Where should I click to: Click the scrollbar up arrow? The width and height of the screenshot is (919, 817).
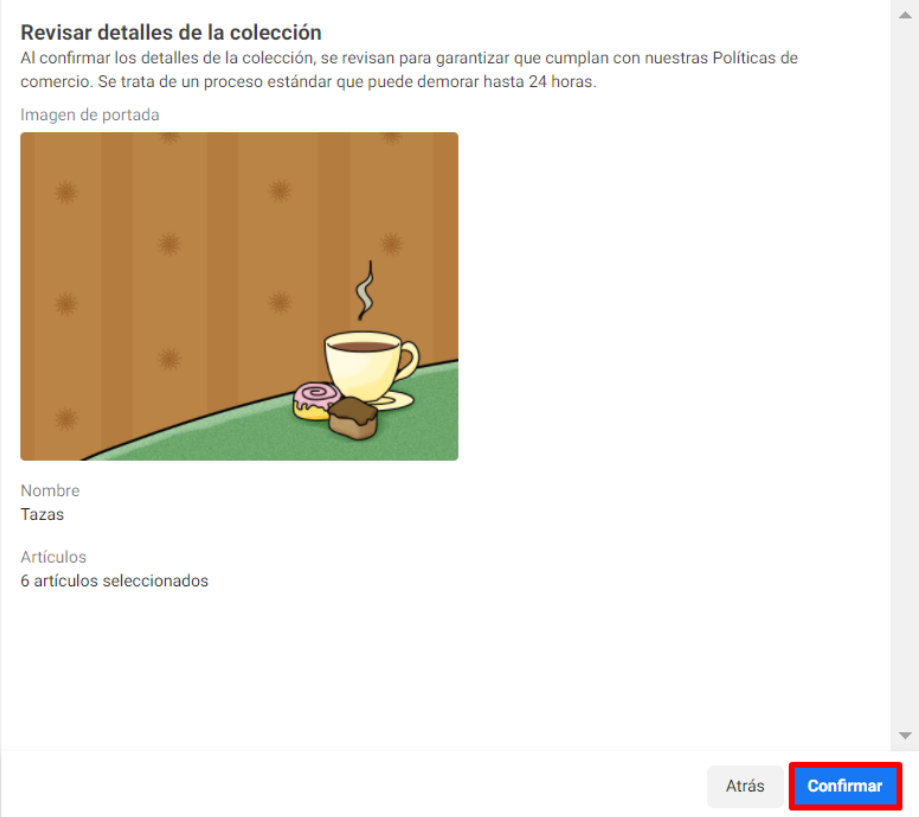[x=905, y=15]
